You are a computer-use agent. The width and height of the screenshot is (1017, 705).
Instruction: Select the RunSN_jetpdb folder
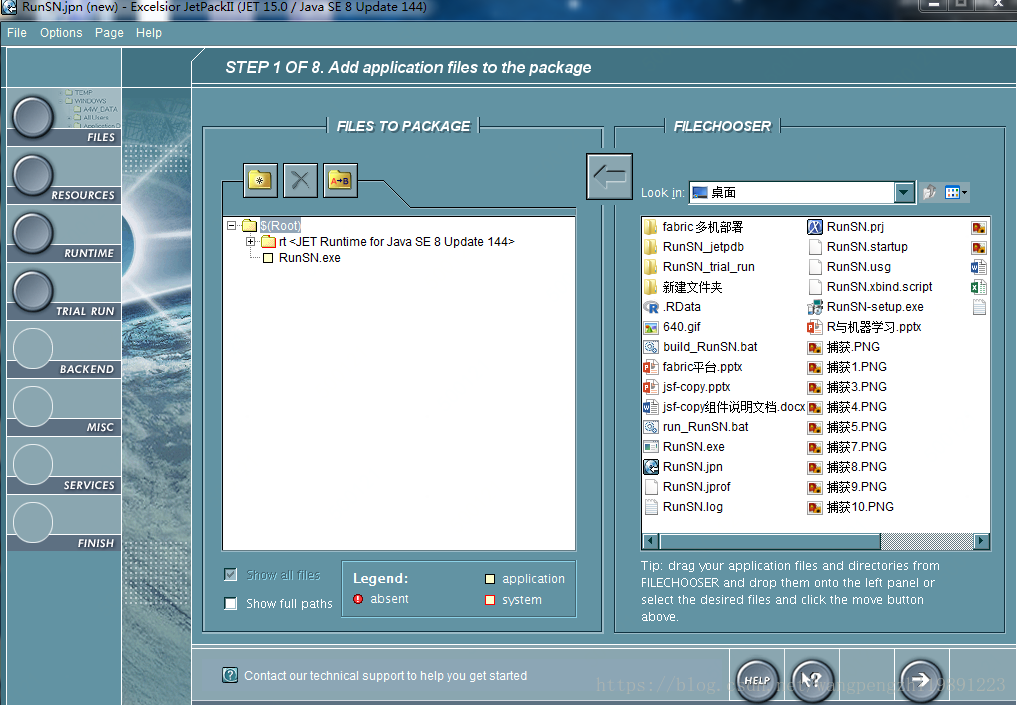[694, 247]
